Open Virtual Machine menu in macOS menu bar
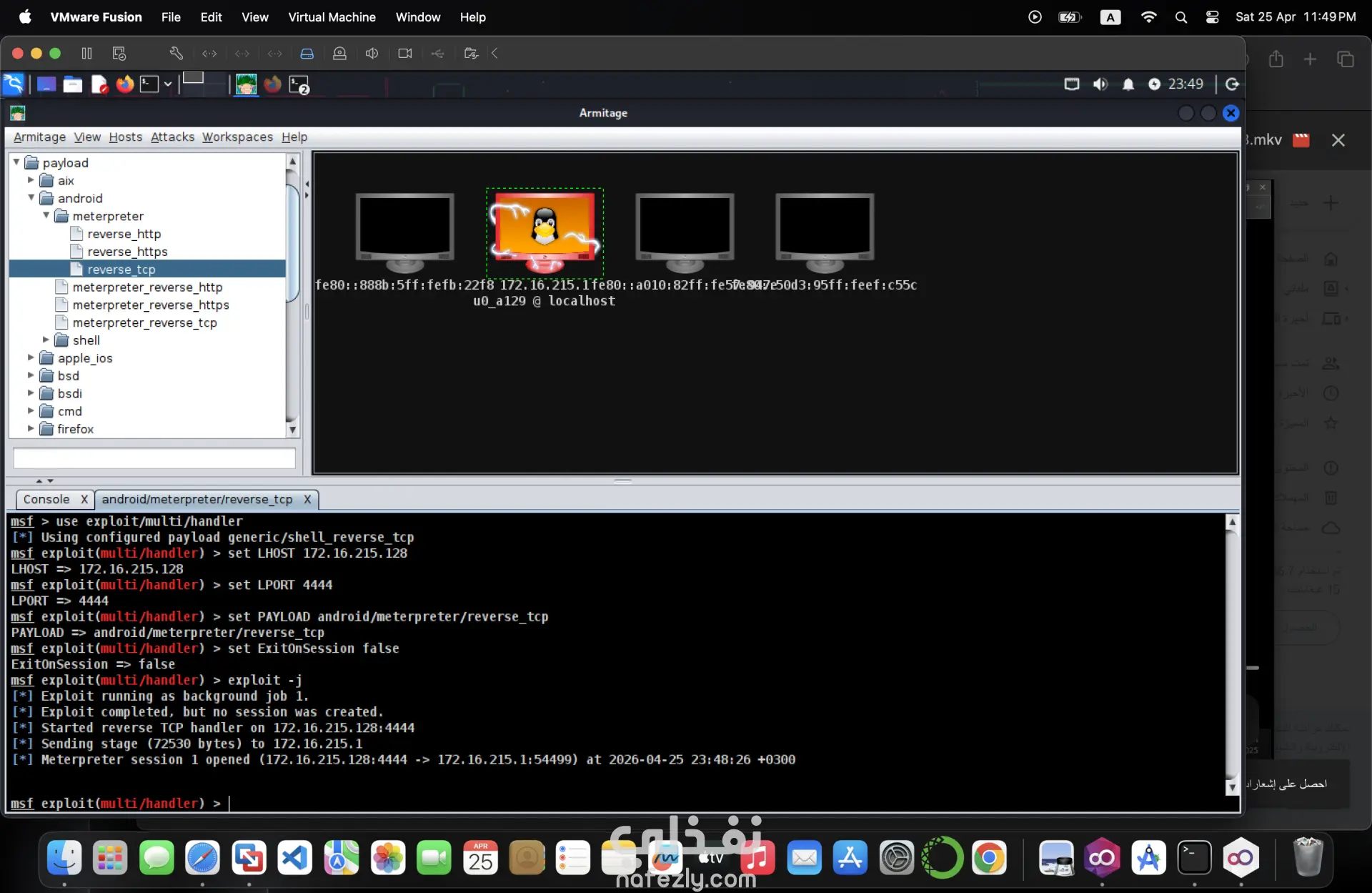Viewport: 1372px width, 893px height. (x=332, y=16)
